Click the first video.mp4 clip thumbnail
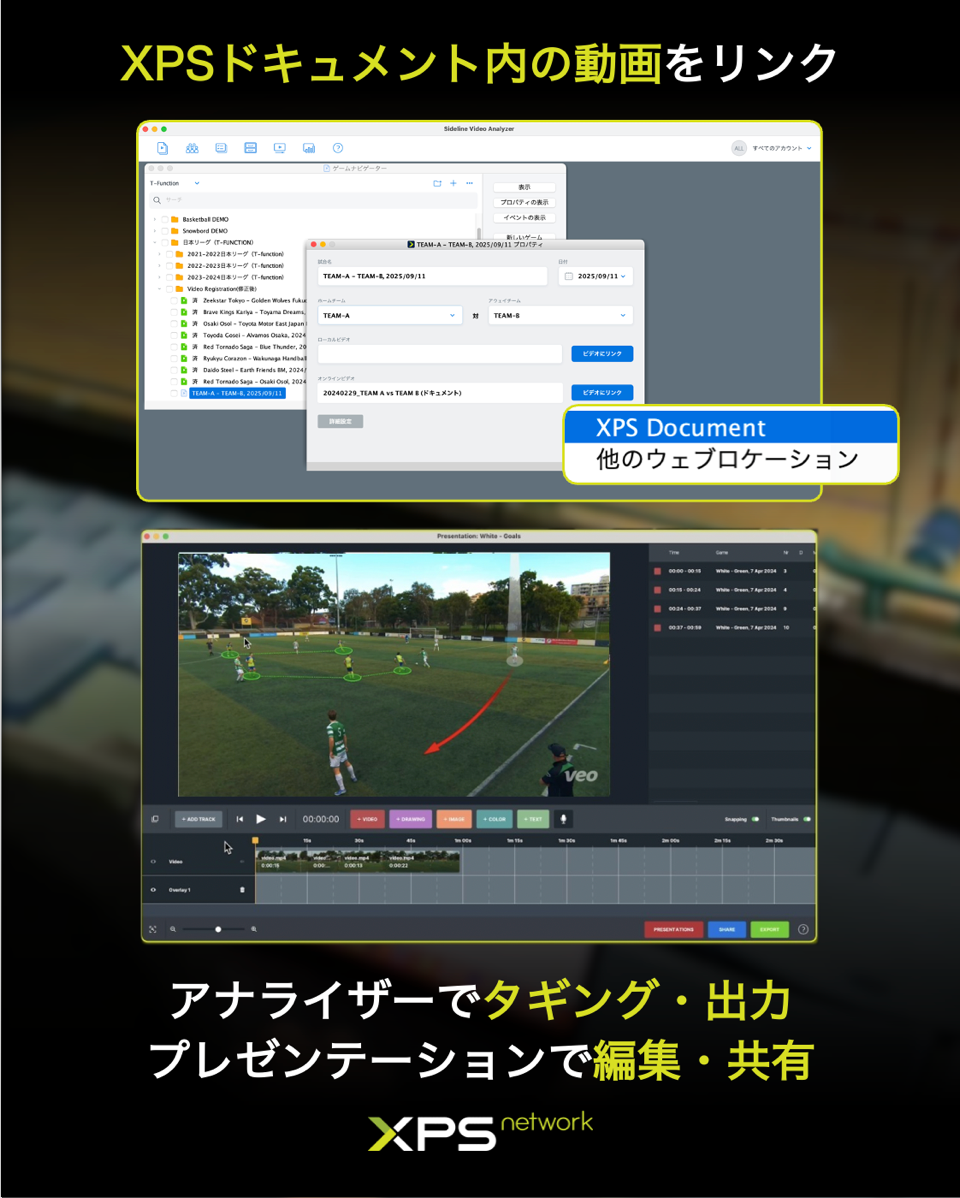The image size is (960, 1198). click(x=281, y=861)
